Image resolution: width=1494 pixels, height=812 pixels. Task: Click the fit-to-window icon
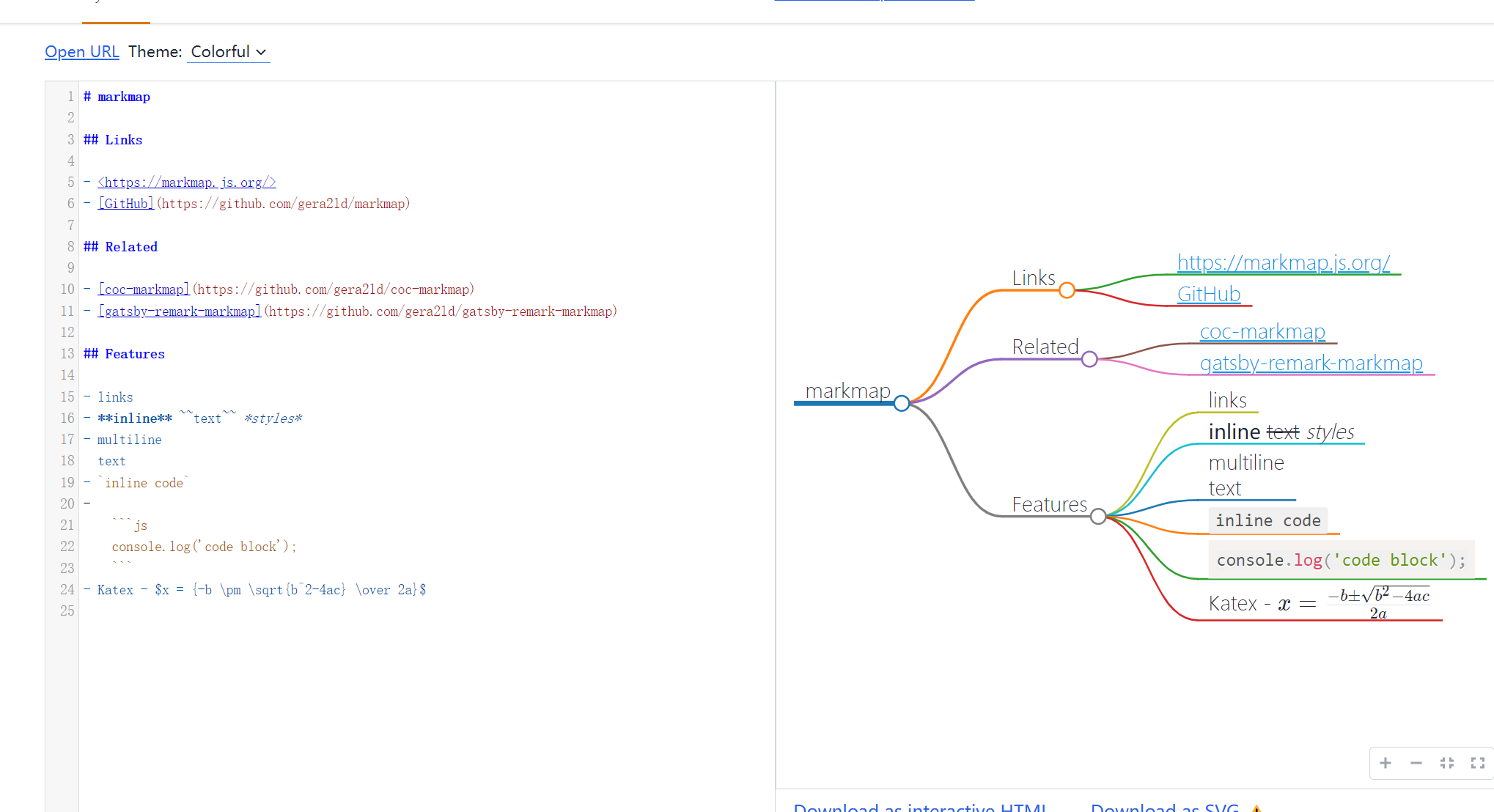pyautogui.click(x=1446, y=763)
